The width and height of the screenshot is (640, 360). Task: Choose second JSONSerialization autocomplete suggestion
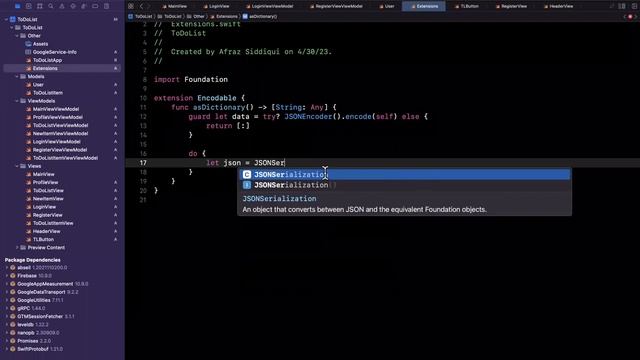(404, 185)
